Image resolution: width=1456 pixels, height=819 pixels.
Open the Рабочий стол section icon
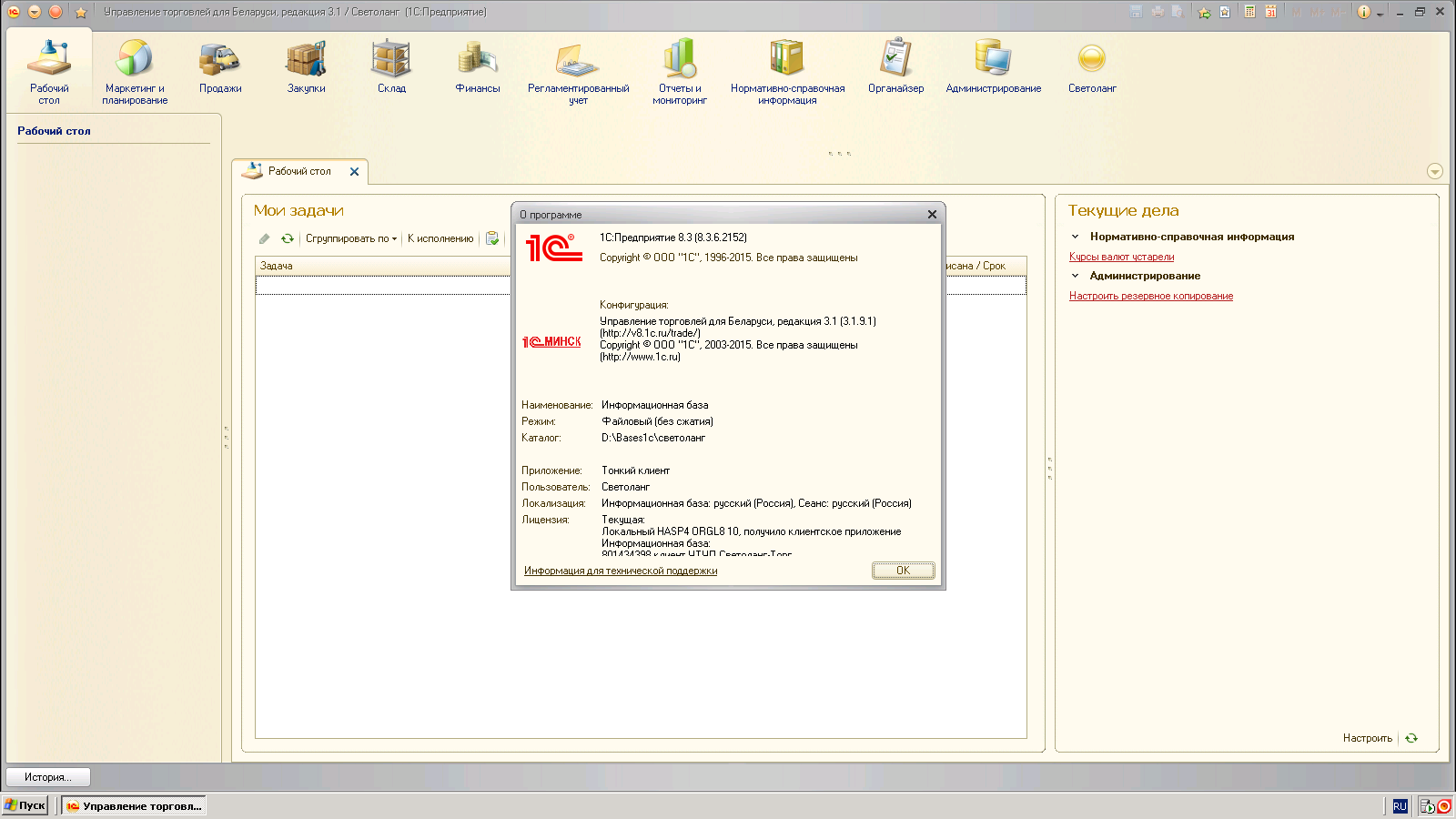49,72
